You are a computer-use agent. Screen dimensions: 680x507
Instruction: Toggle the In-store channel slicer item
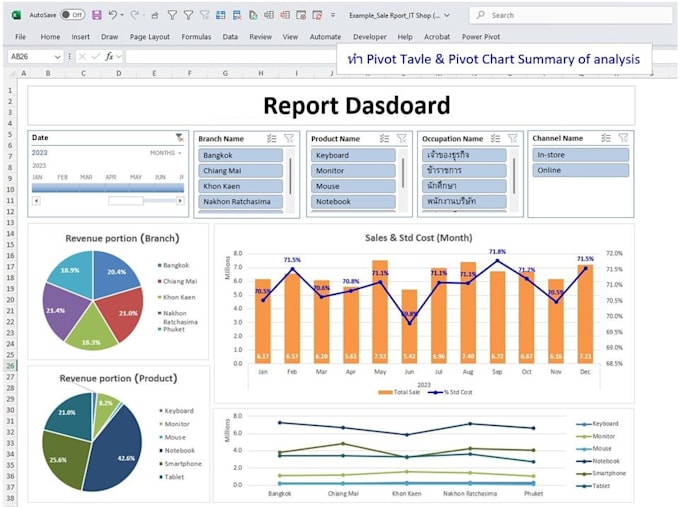click(581, 155)
